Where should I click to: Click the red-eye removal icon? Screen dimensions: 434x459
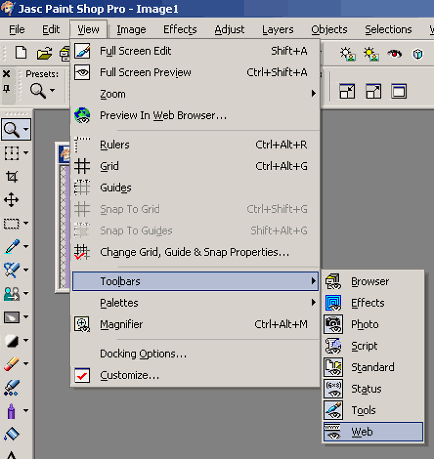pyautogui.click(x=394, y=53)
